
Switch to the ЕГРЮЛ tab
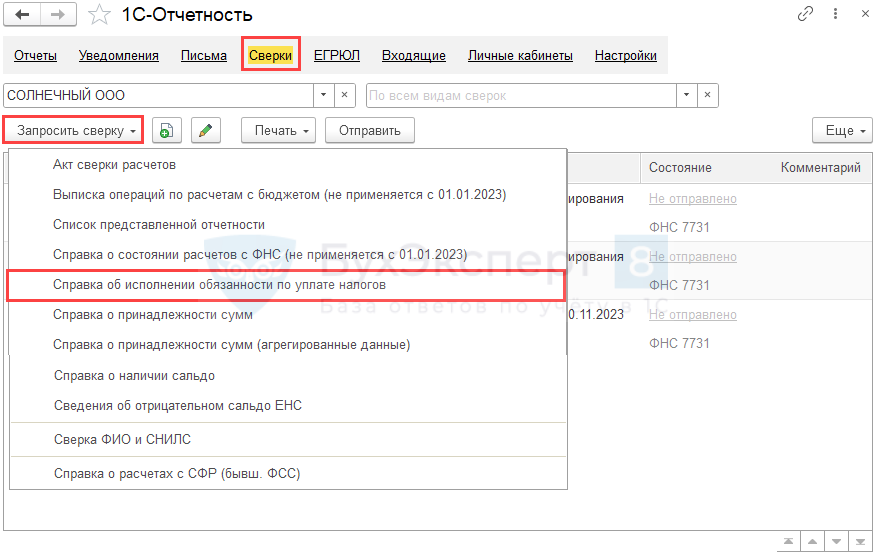[336, 55]
